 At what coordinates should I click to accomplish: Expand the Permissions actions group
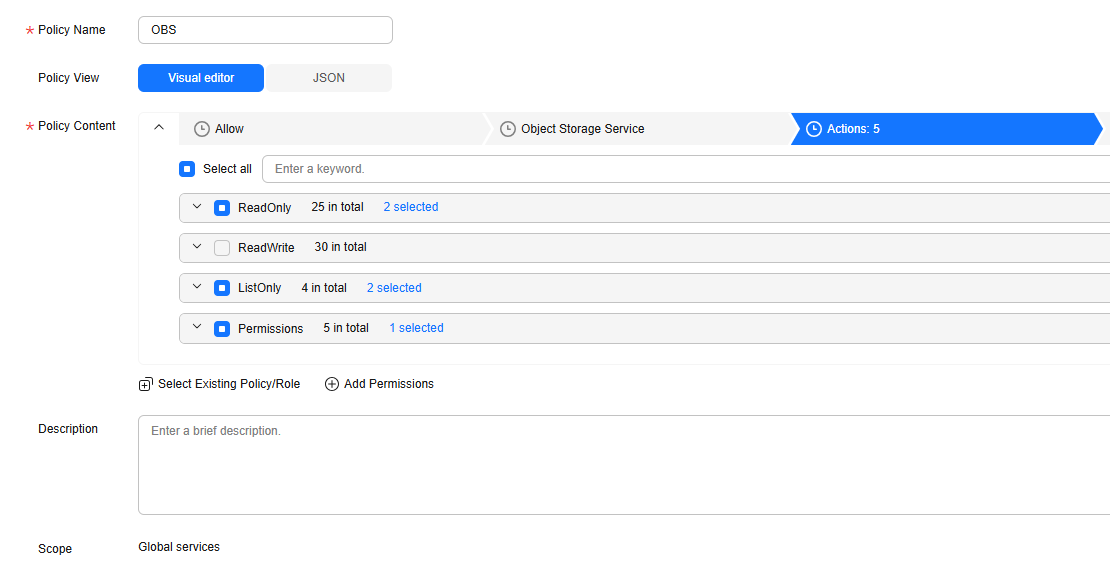point(198,328)
